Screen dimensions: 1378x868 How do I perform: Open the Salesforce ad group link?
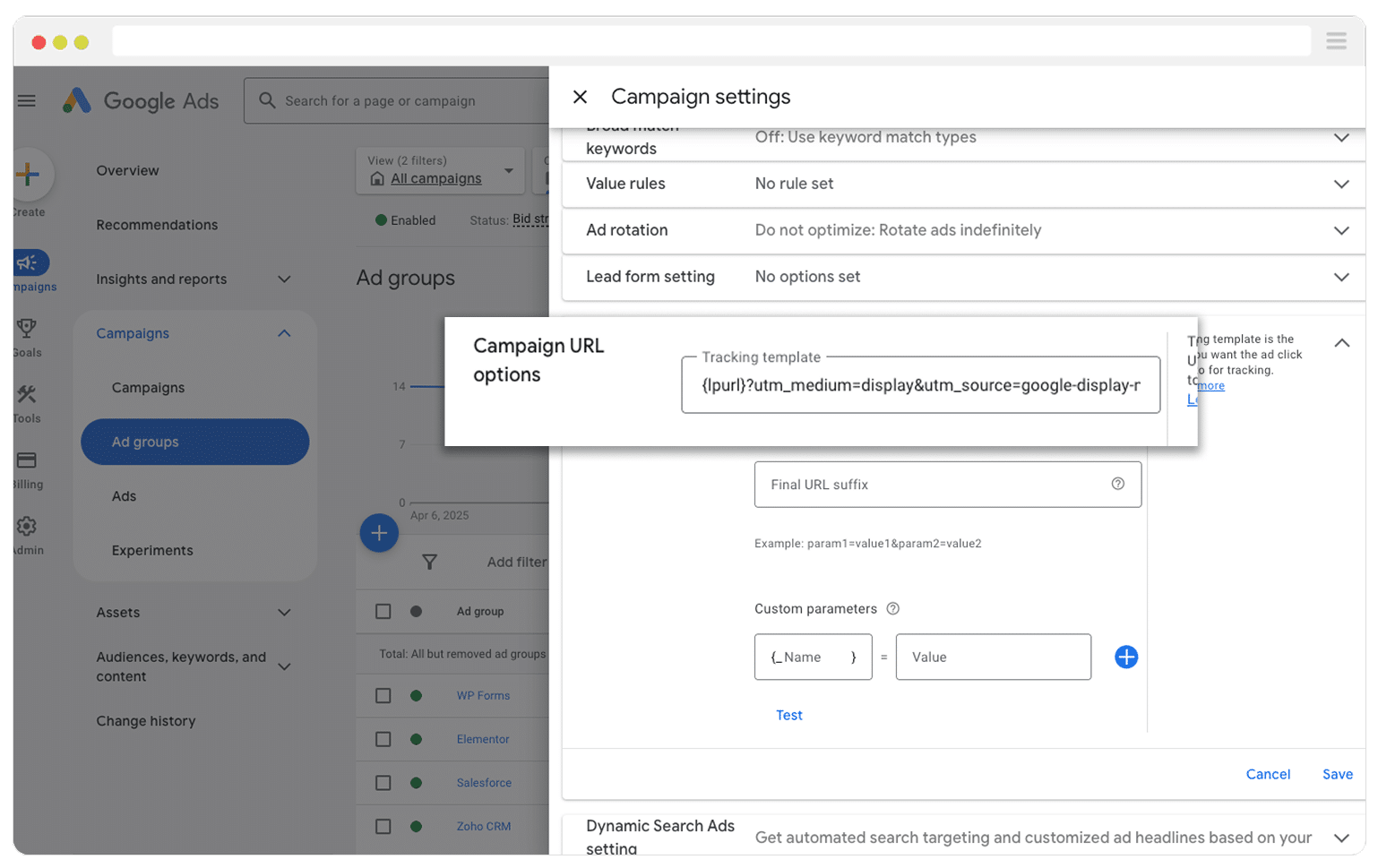pyautogui.click(x=484, y=782)
